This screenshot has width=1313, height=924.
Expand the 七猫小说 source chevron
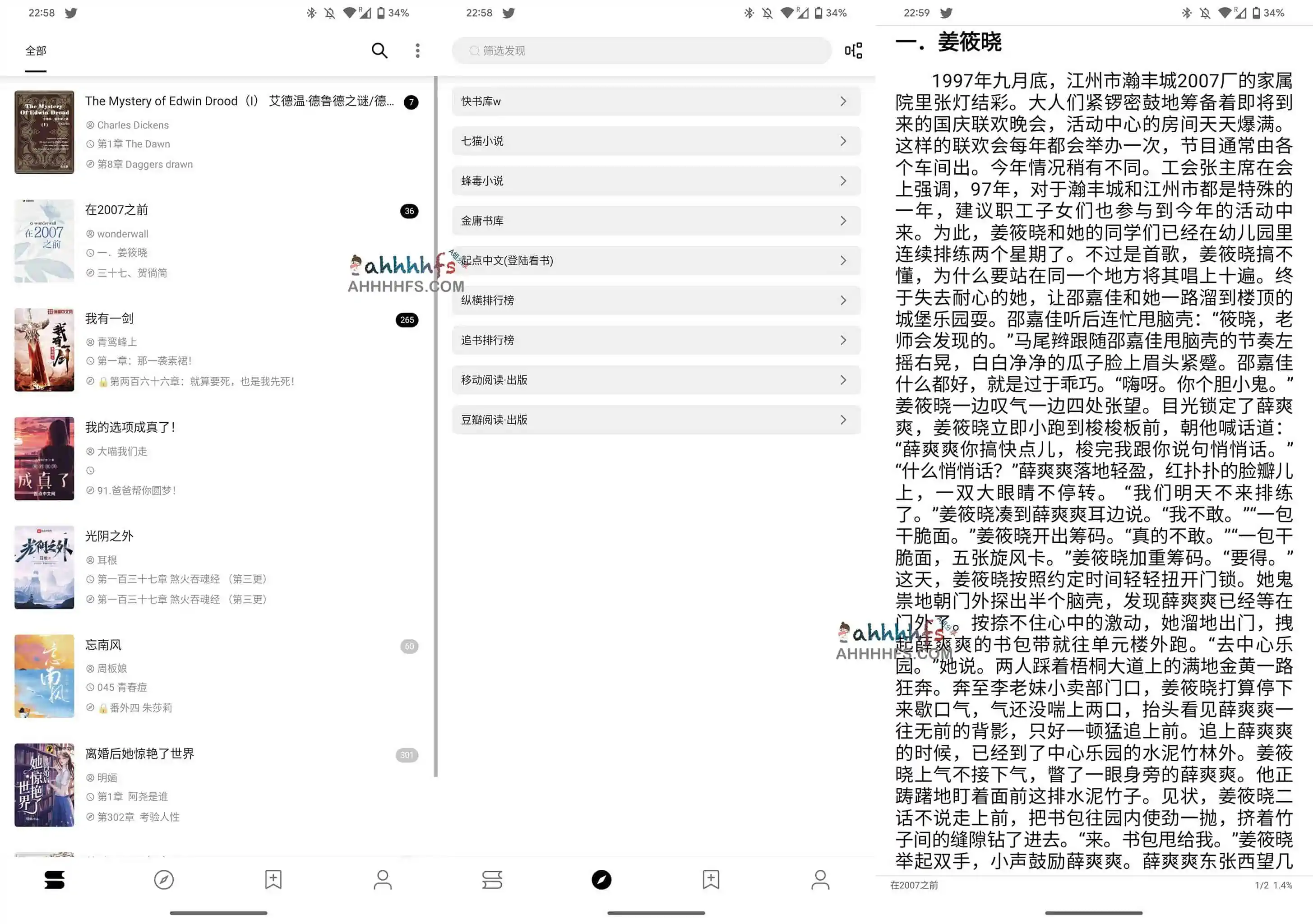843,141
